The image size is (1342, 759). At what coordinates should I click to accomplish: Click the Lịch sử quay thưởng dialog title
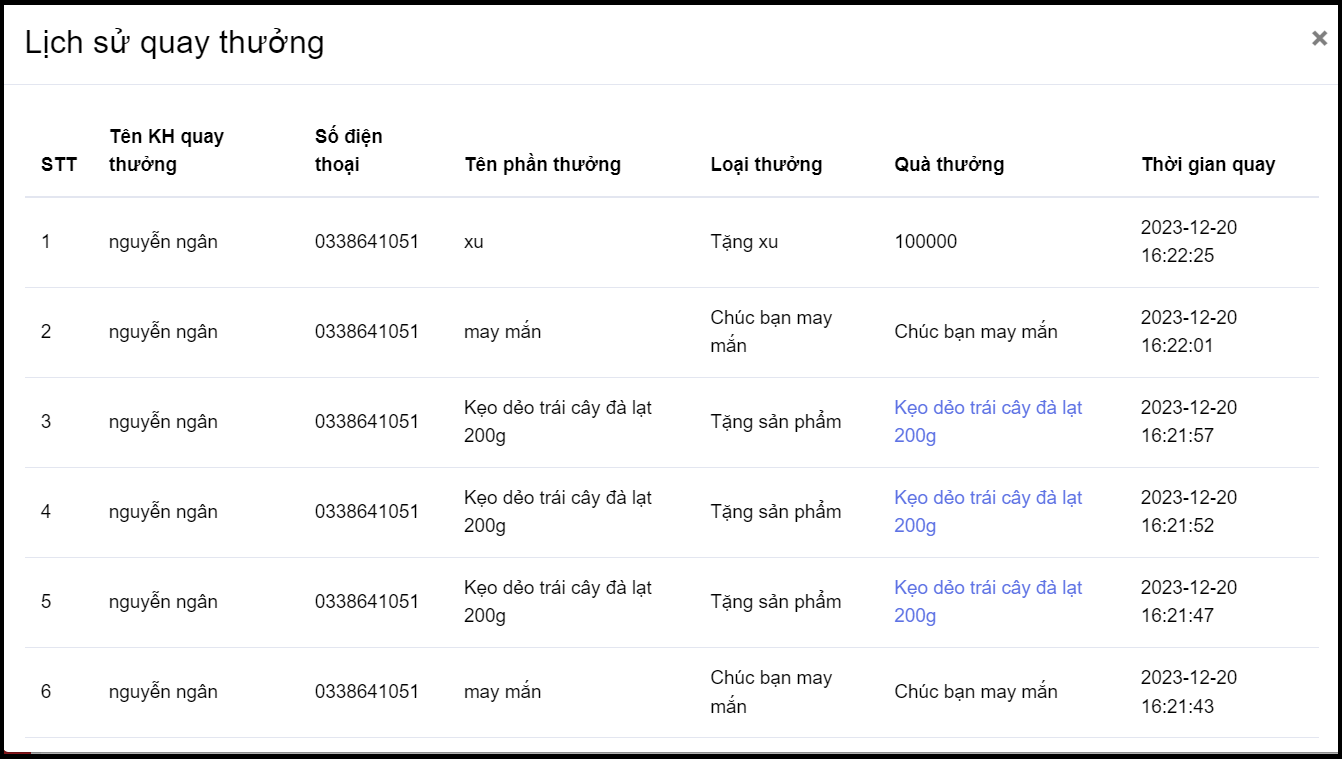174,43
